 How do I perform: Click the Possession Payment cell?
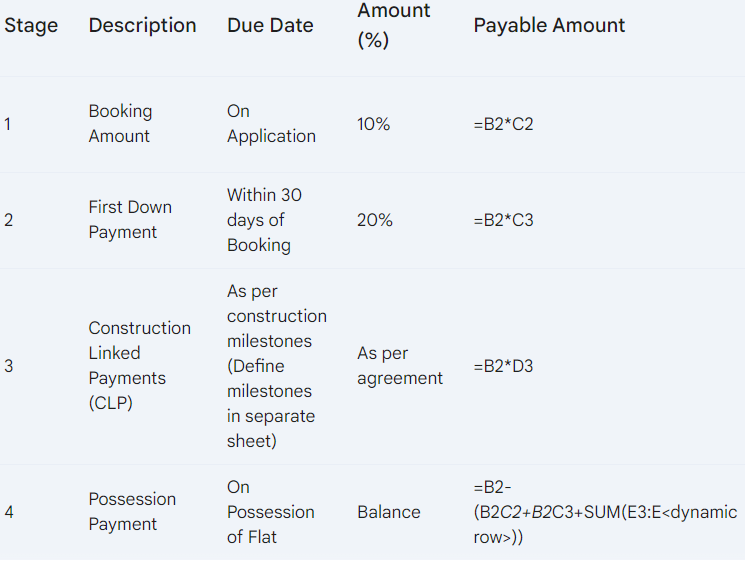click(x=132, y=512)
